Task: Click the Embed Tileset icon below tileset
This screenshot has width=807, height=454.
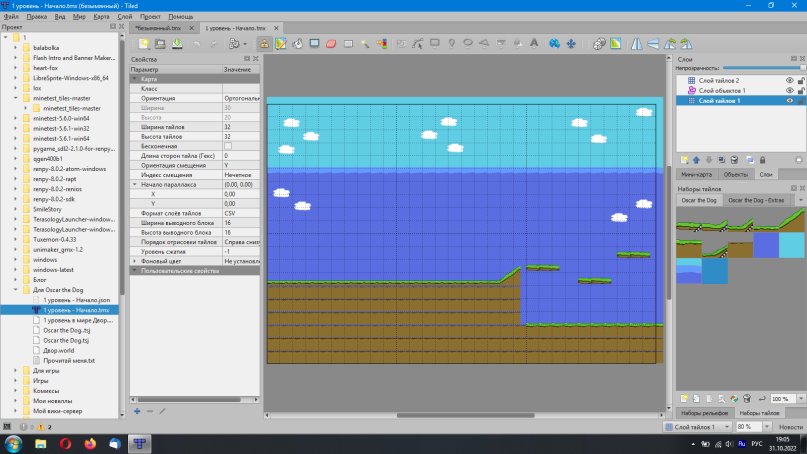Action: (x=696, y=399)
